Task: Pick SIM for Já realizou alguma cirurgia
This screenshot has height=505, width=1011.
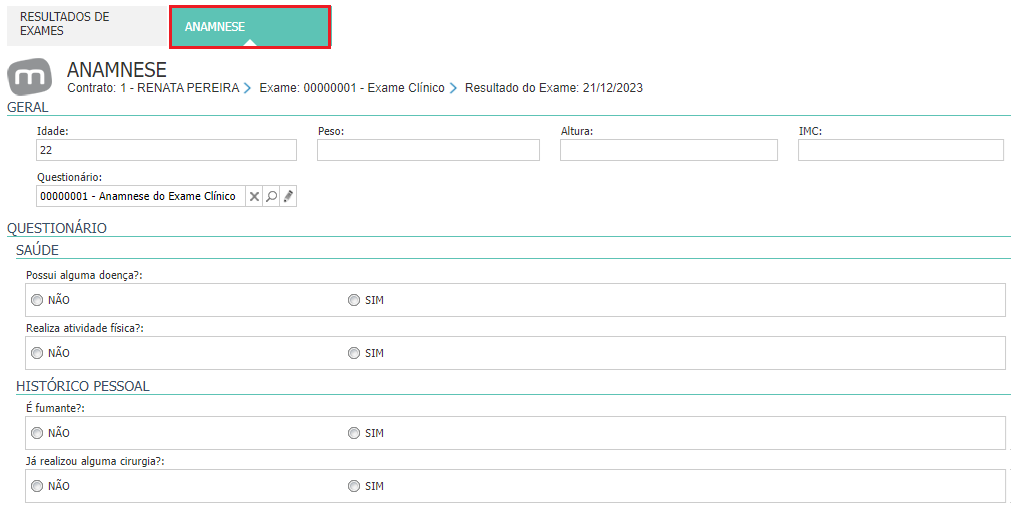Action: click(x=353, y=486)
